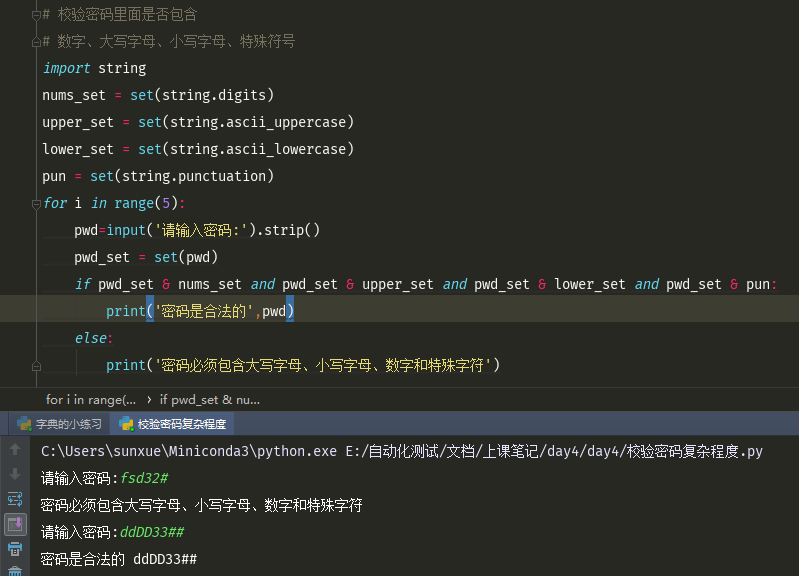Click the print console output icon
This screenshot has height=576, width=799.
coord(15,548)
